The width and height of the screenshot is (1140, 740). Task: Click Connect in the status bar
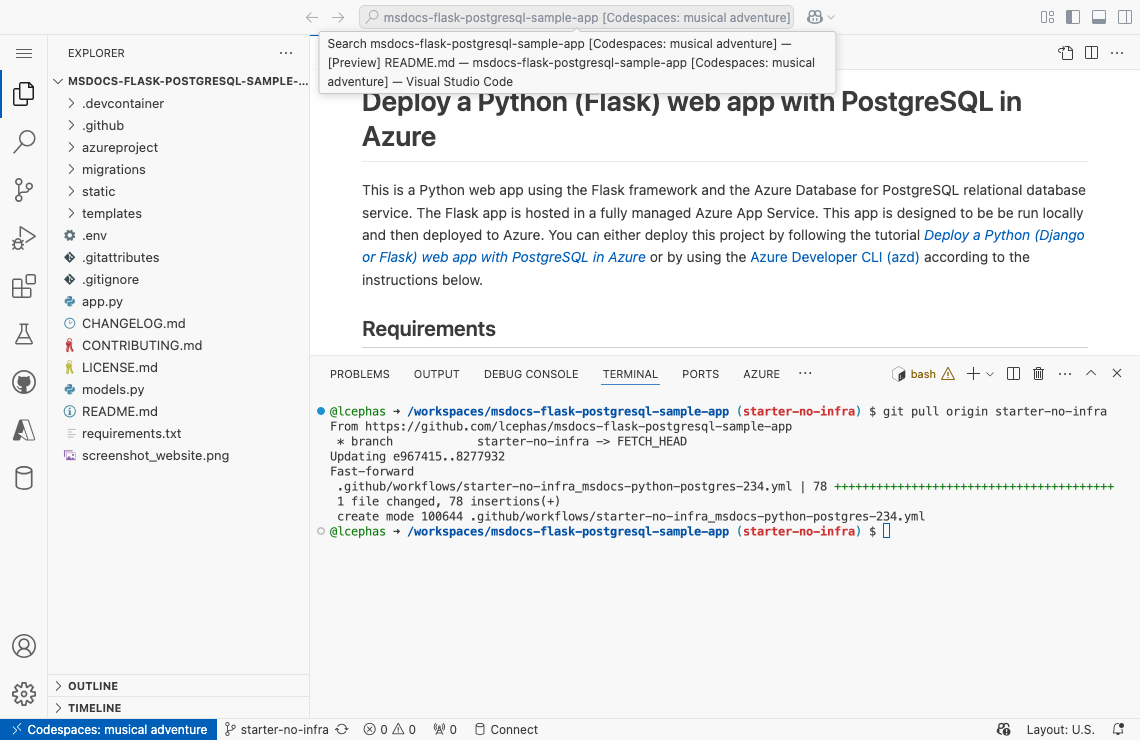(506, 729)
